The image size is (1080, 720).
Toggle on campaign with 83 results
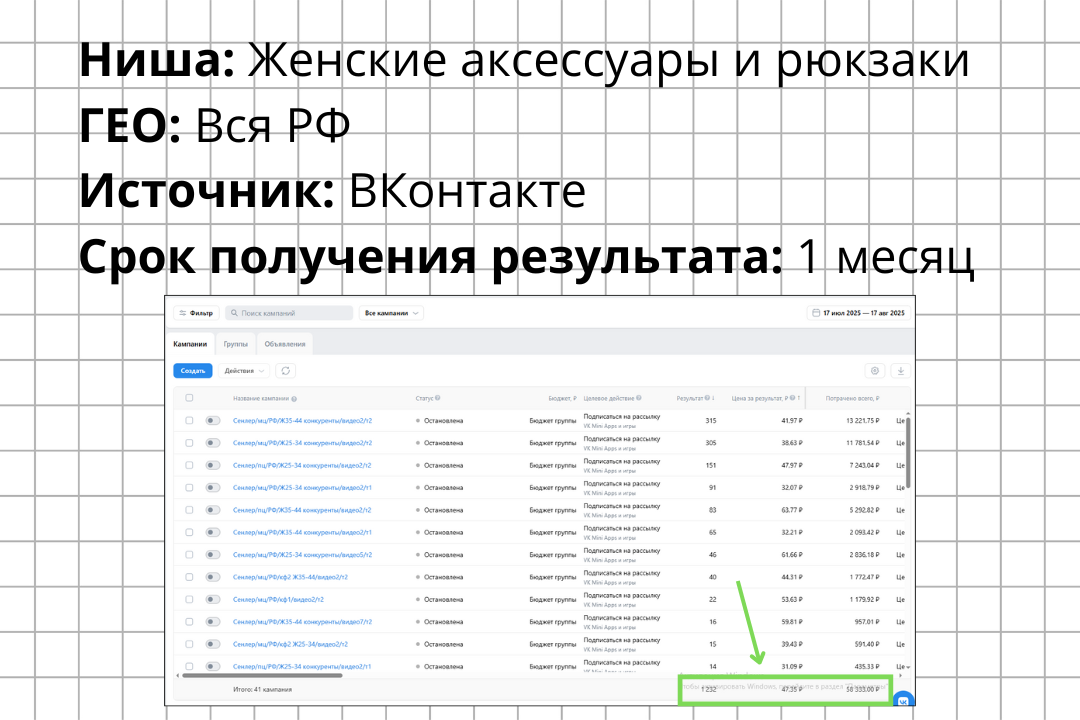[213, 510]
